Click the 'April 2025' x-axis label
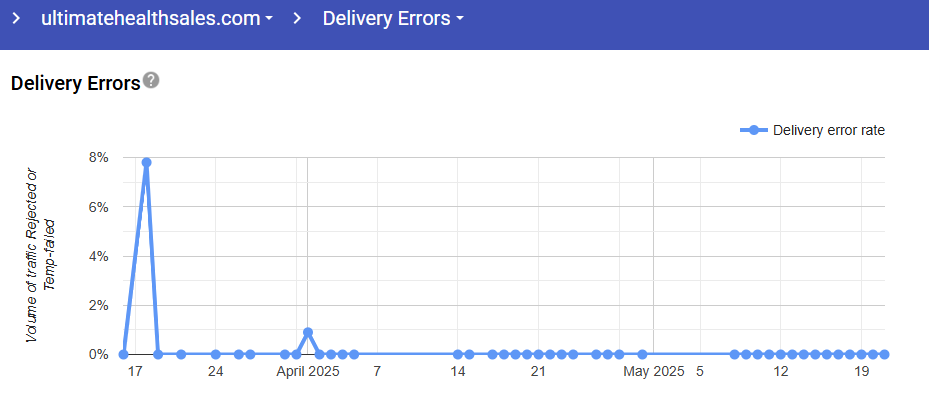Screen dimensions: 929x409 [x=308, y=372]
